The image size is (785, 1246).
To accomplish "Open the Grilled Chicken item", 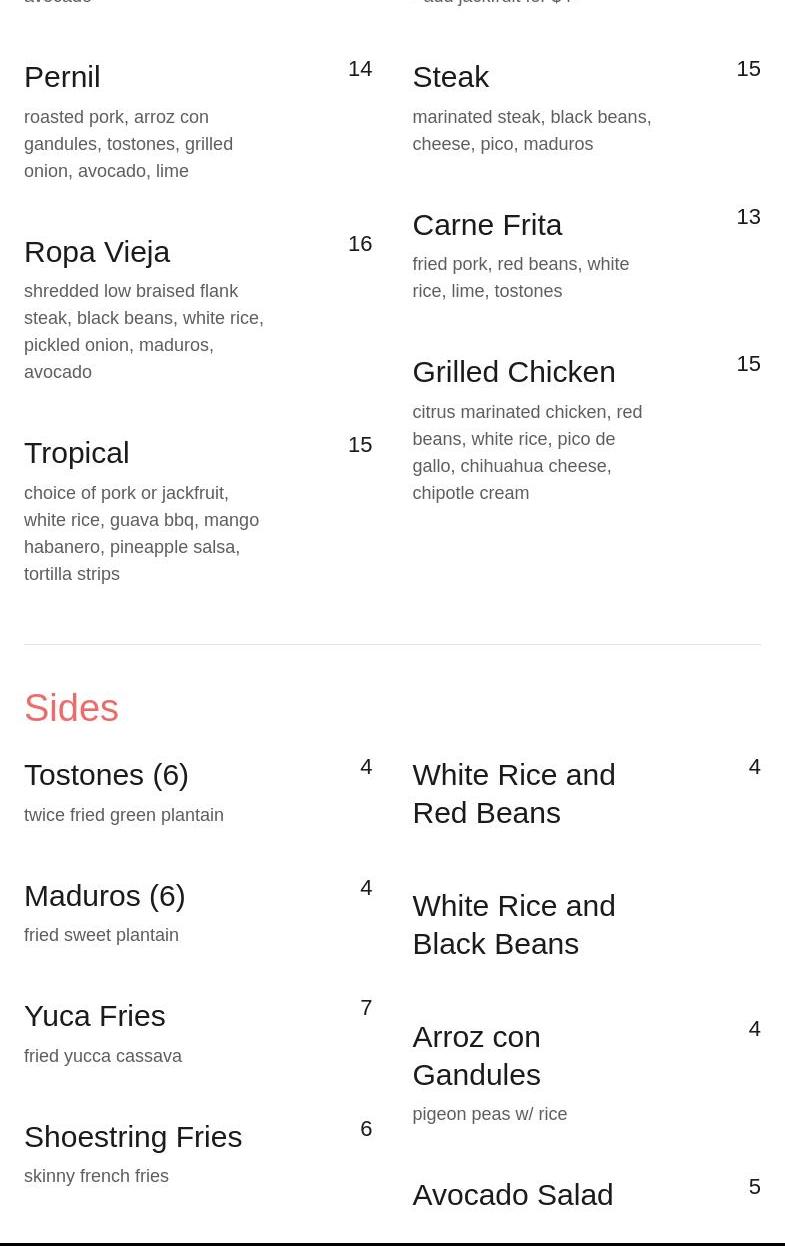I will coord(513,372).
